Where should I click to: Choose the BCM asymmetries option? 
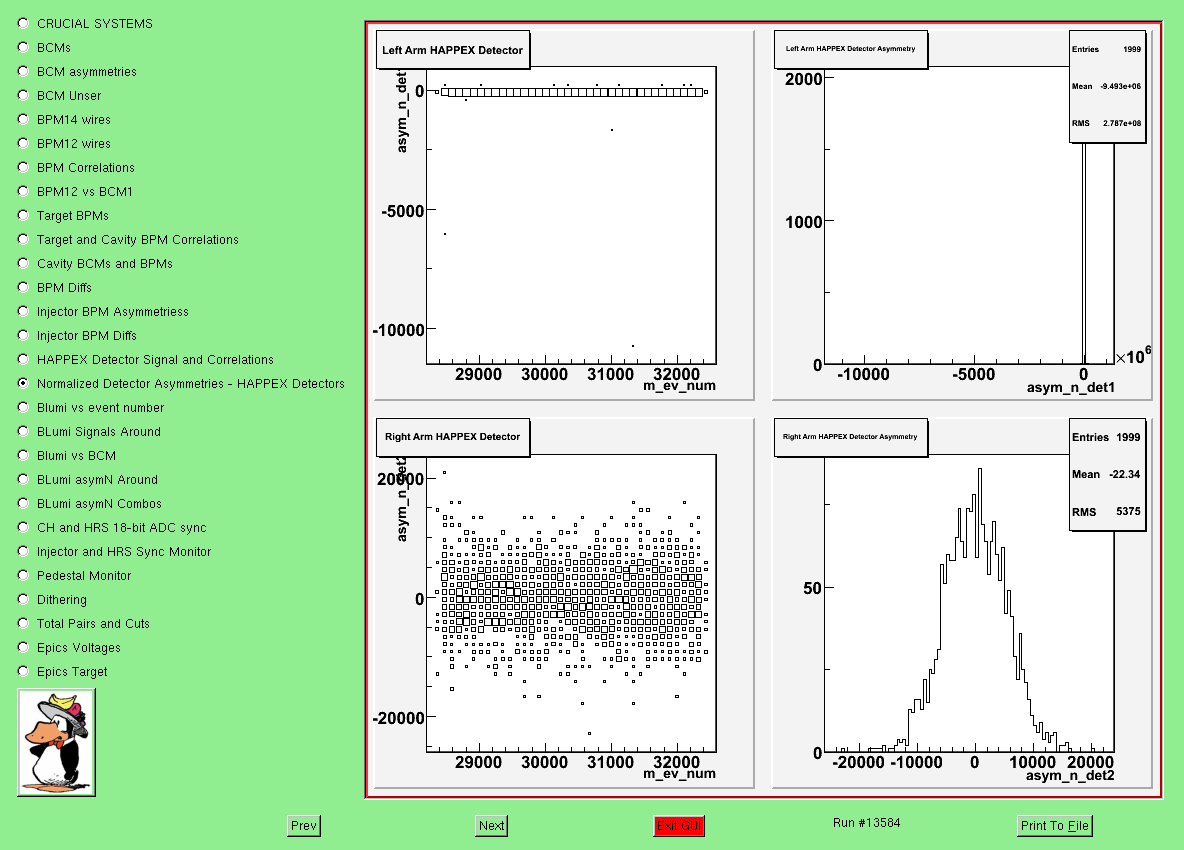(x=23, y=72)
